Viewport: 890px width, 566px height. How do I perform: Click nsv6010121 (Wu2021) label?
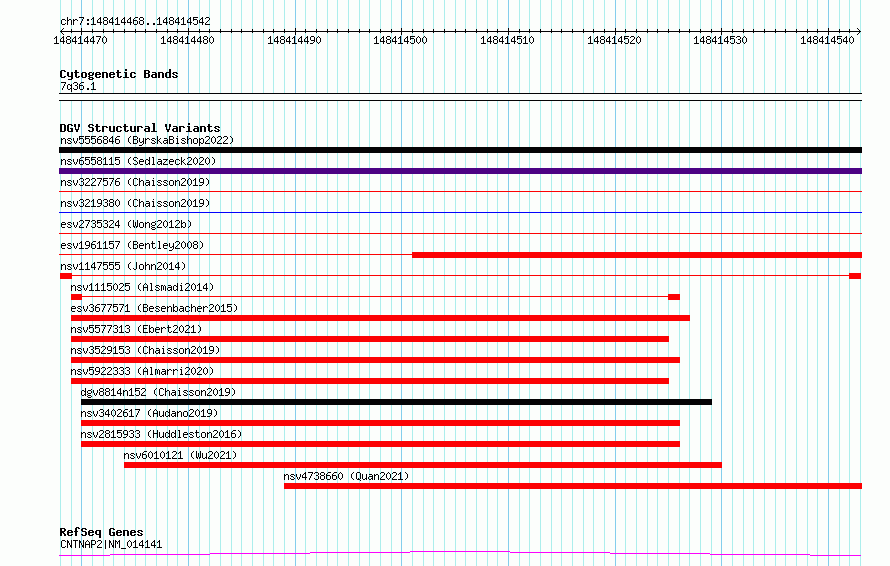(180, 455)
